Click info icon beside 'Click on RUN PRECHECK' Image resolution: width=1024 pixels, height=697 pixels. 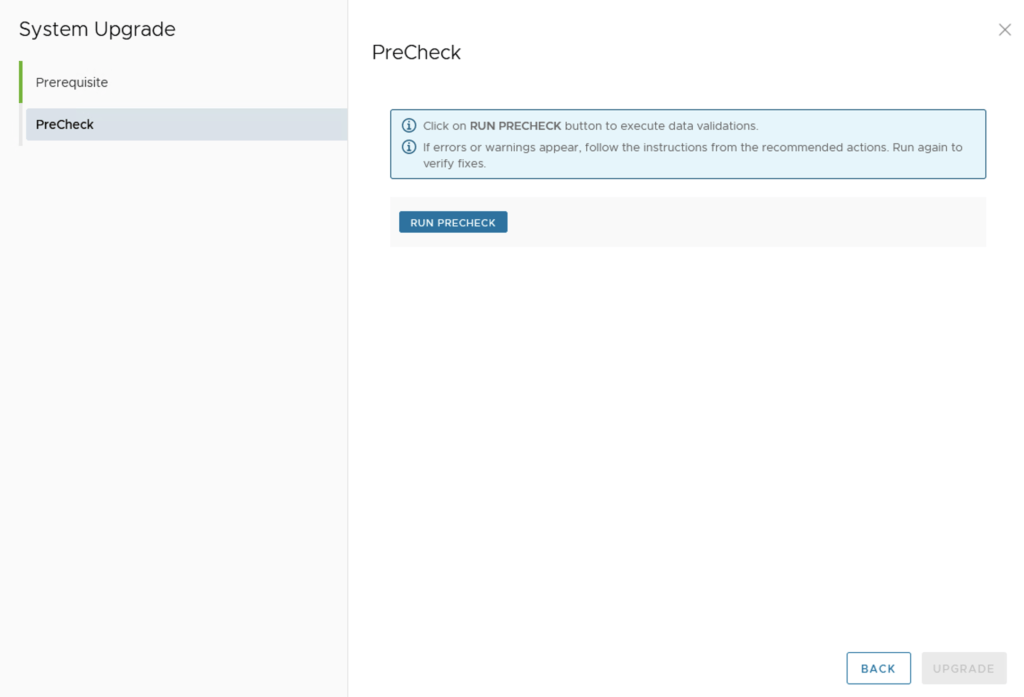pyautogui.click(x=409, y=126)
